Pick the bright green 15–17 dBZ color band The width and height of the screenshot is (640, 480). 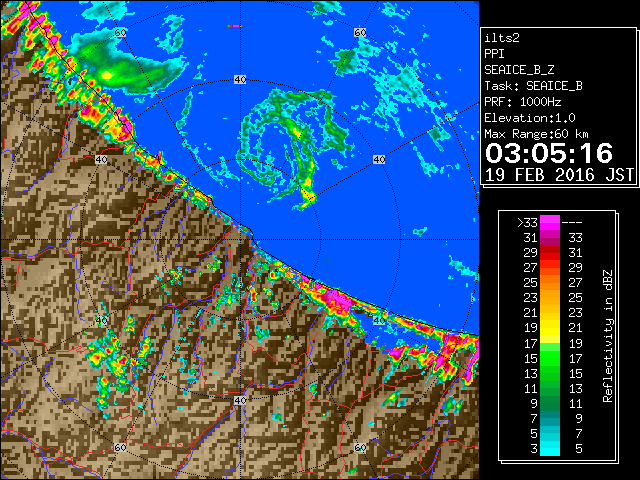click(550, 358)
